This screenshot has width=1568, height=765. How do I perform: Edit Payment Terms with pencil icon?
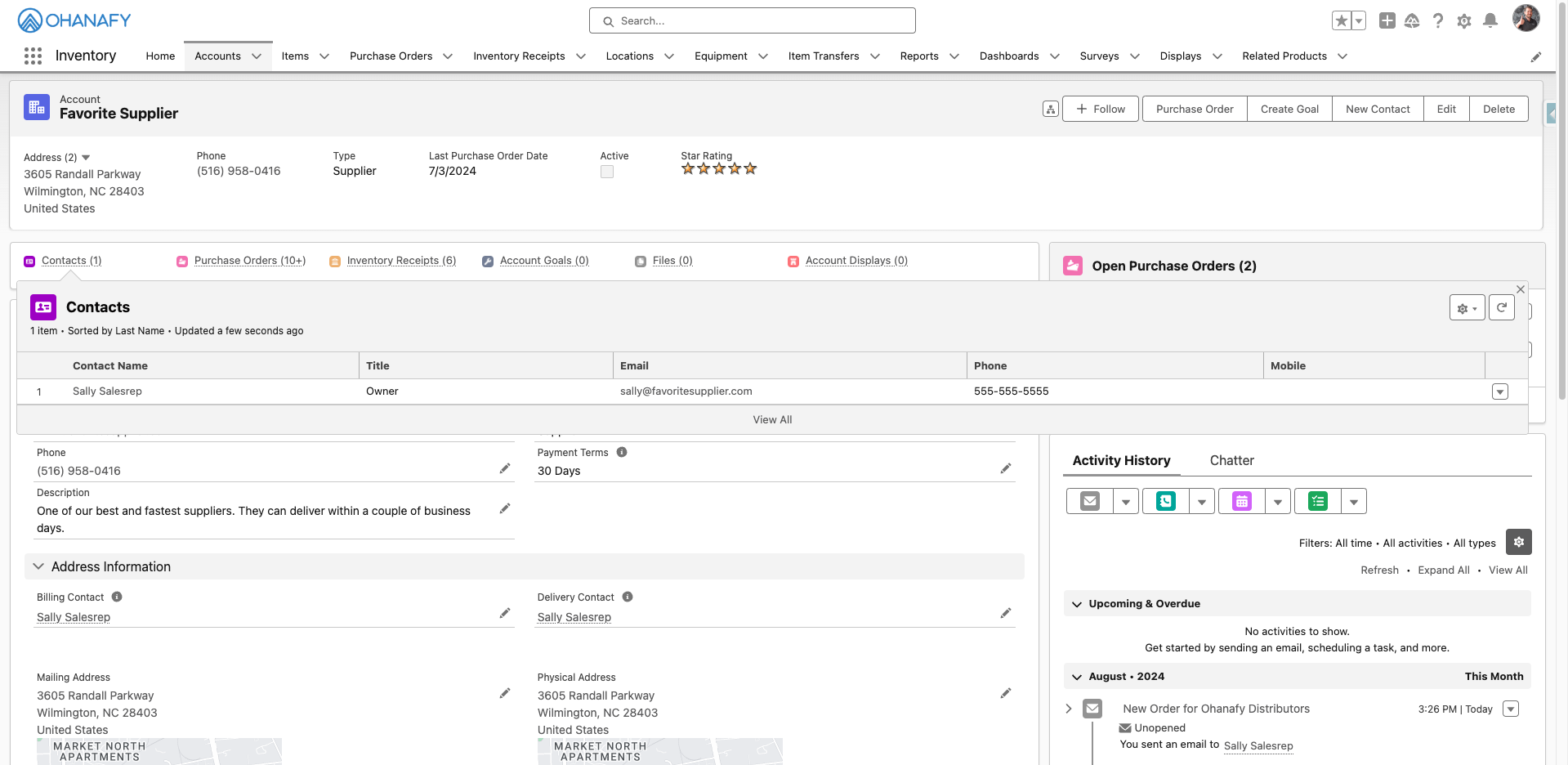click(x=1006, y=468)
